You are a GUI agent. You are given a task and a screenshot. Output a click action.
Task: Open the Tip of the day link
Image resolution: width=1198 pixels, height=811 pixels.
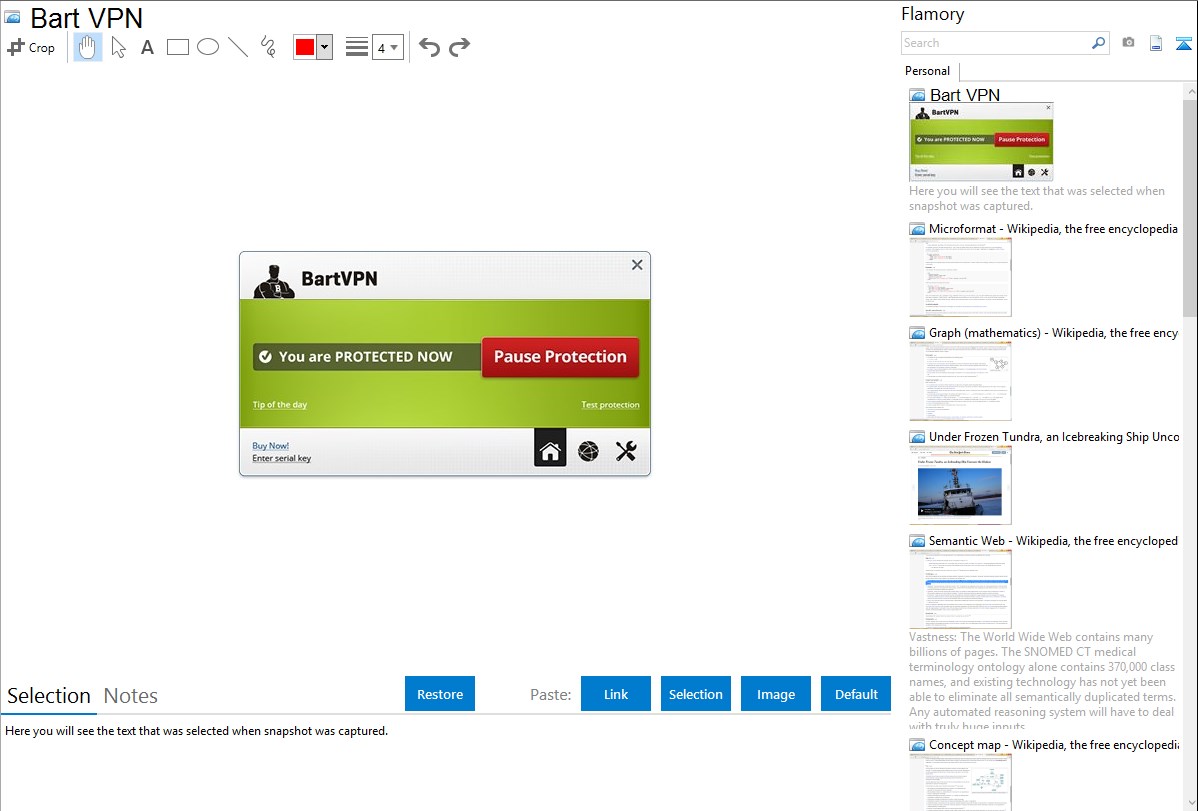[280, 404]
